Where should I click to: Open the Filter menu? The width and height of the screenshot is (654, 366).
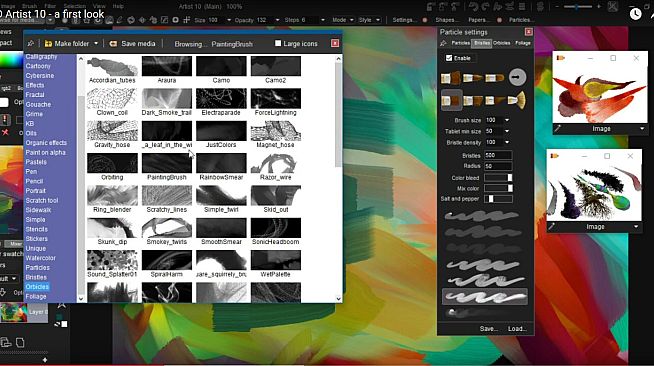(x=50, y=6)
